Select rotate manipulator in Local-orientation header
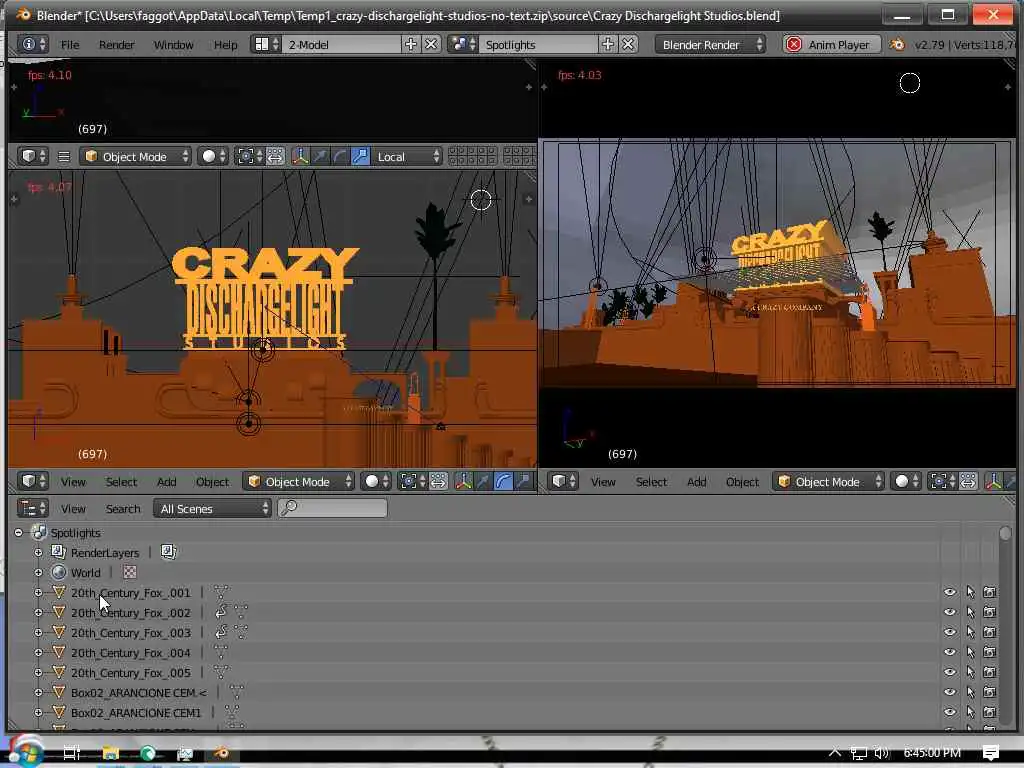Screen dimensions: 1024x768 340,157
